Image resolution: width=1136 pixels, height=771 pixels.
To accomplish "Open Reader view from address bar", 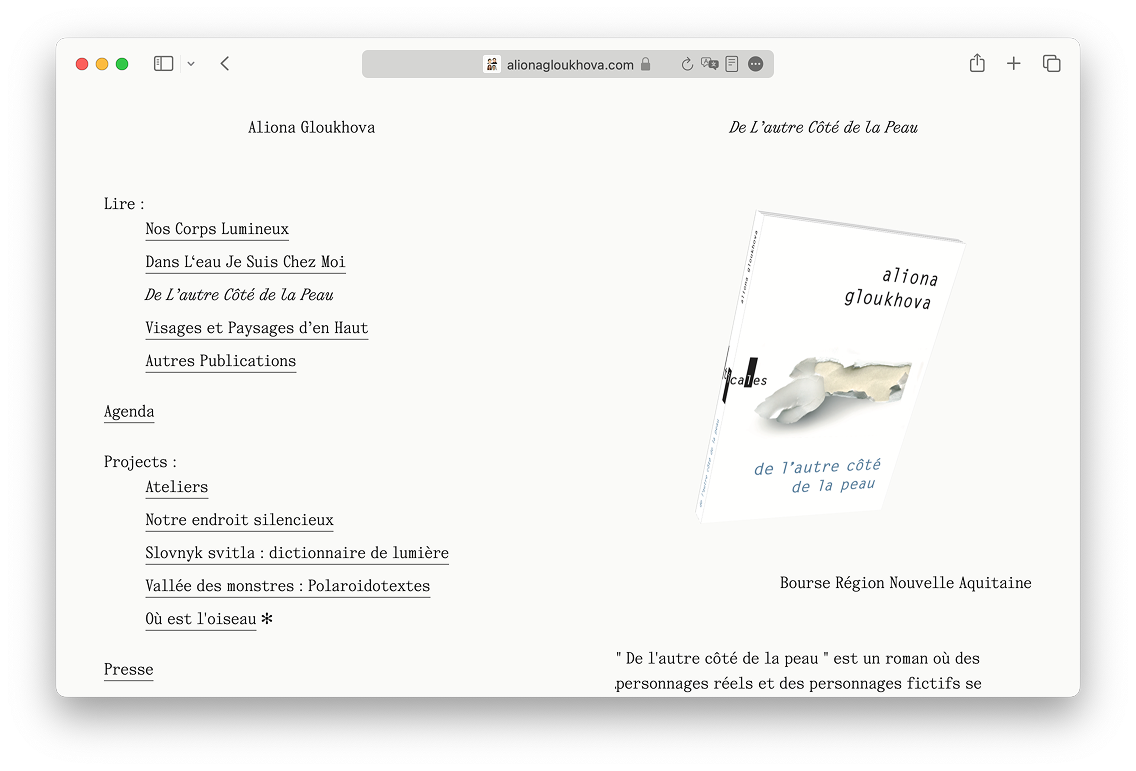I will [x=732, y=64].
